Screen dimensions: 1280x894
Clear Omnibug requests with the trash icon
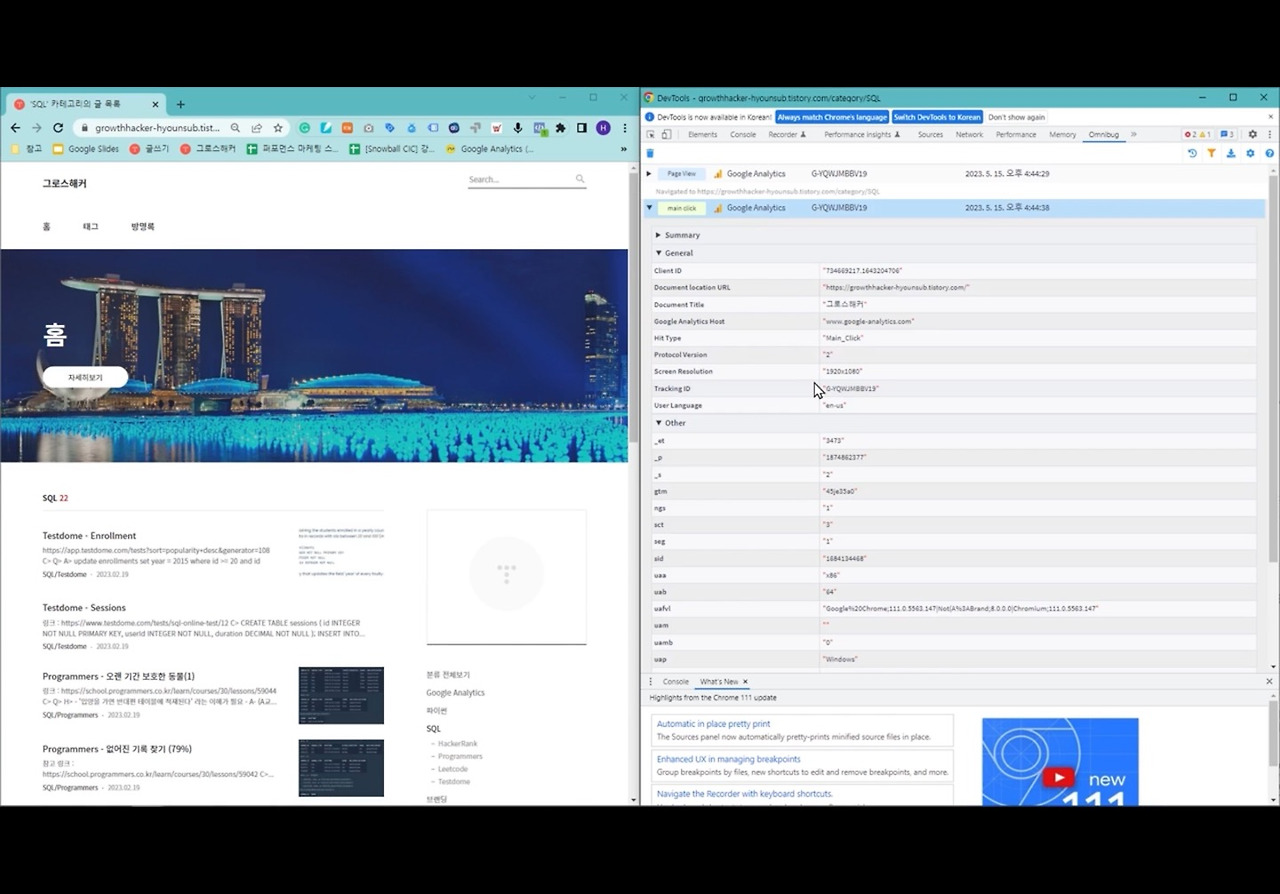650,153
